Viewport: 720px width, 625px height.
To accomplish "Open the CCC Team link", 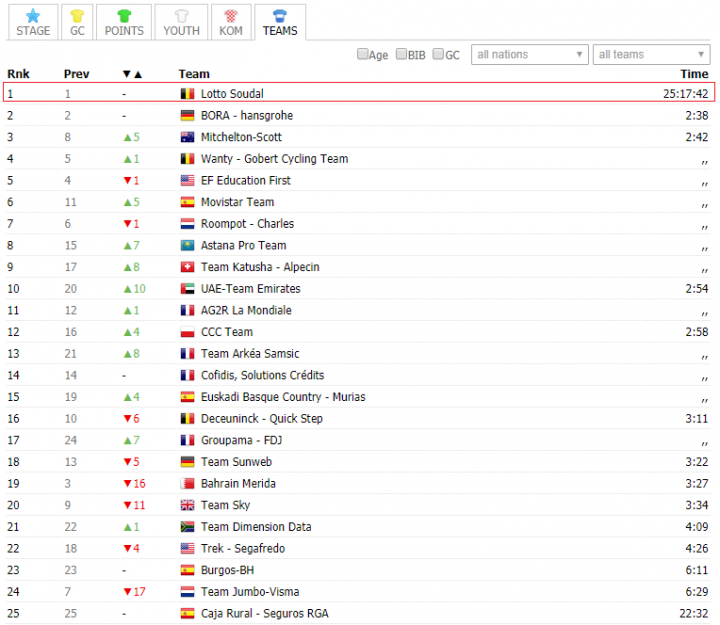I will tap(226, 332).
